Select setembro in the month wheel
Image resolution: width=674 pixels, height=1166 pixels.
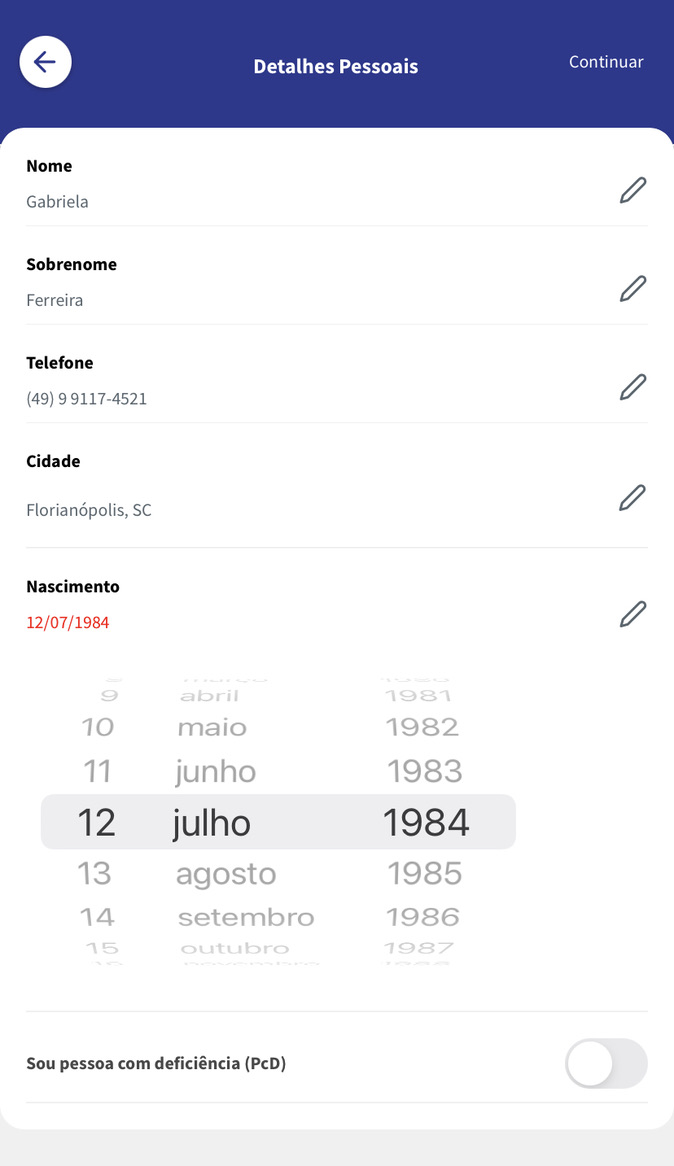click(x=246, y=918)
